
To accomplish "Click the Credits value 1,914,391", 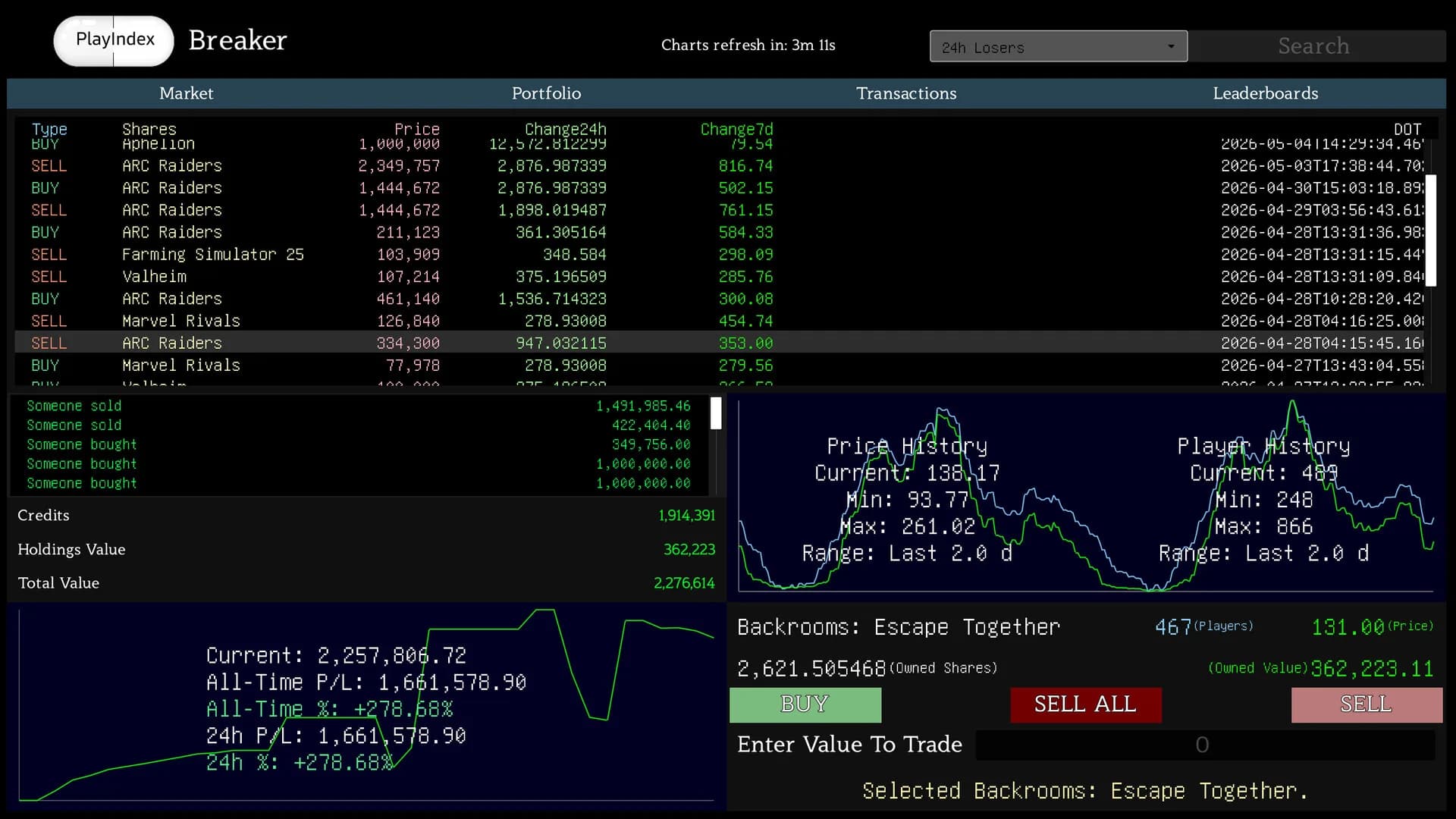I will pyautogui.click(x=686, y=516).
